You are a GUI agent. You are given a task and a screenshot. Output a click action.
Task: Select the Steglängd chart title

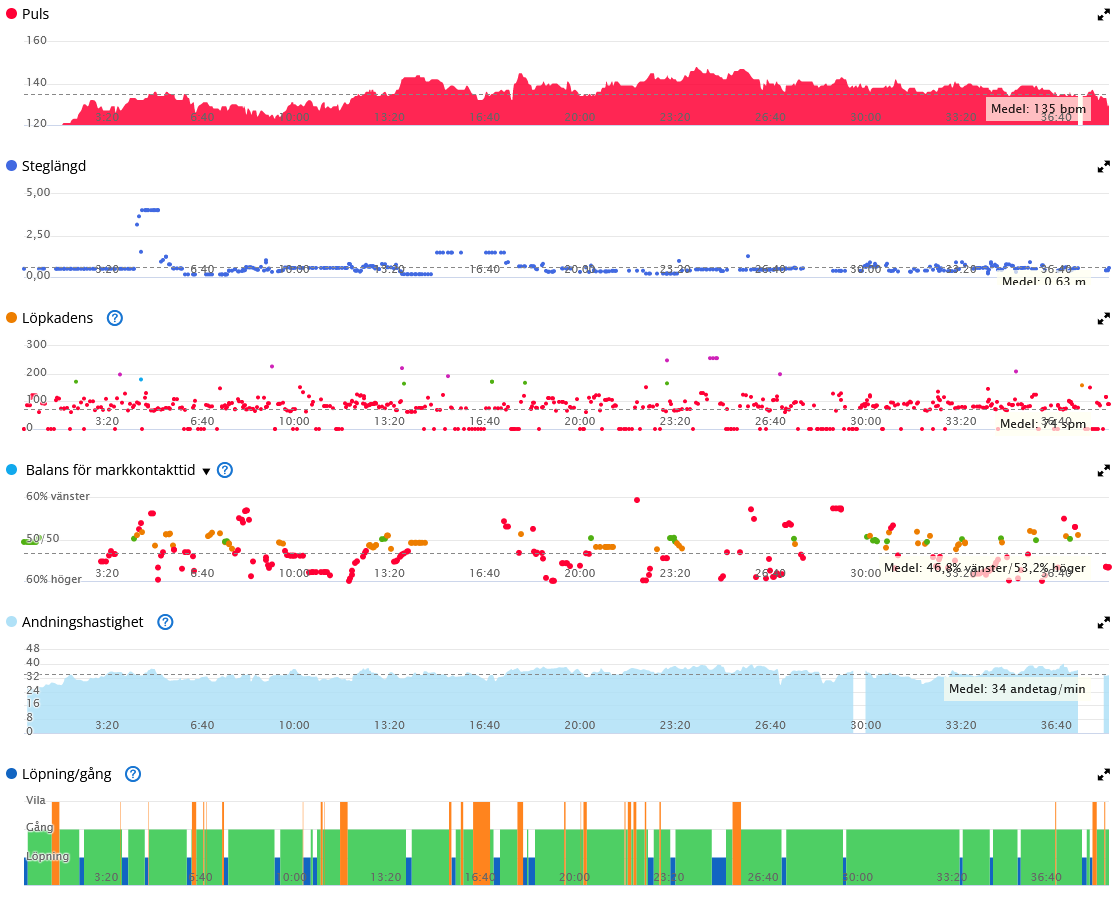coord(54,166)
